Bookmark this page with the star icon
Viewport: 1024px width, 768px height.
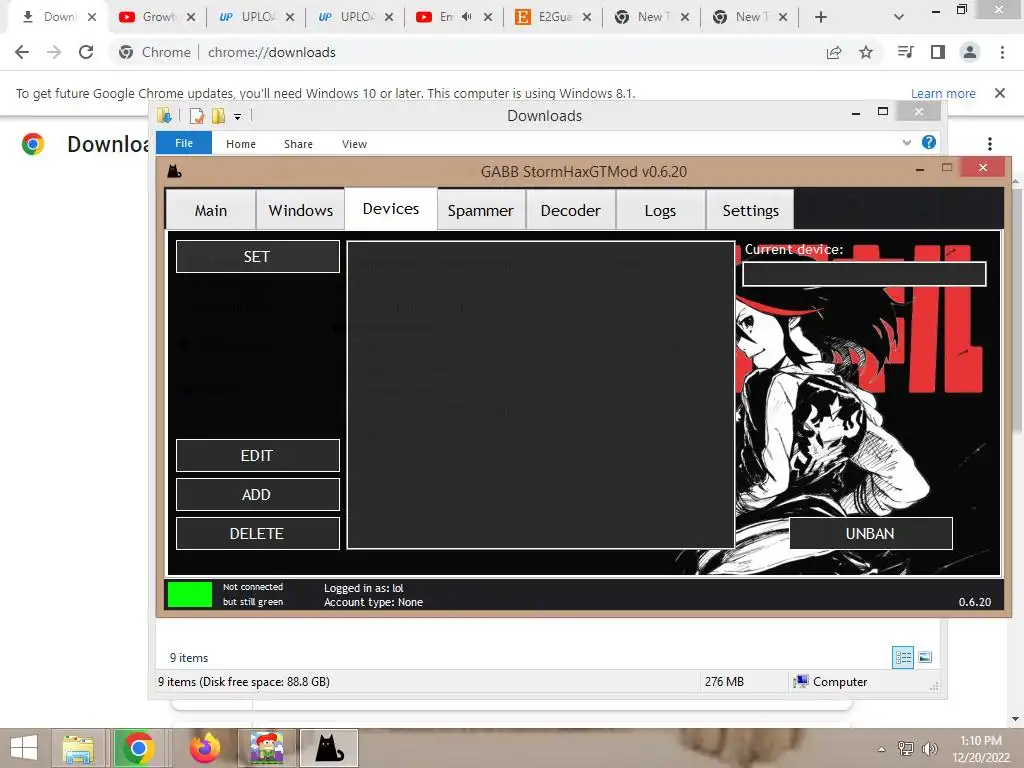(866, 52)
